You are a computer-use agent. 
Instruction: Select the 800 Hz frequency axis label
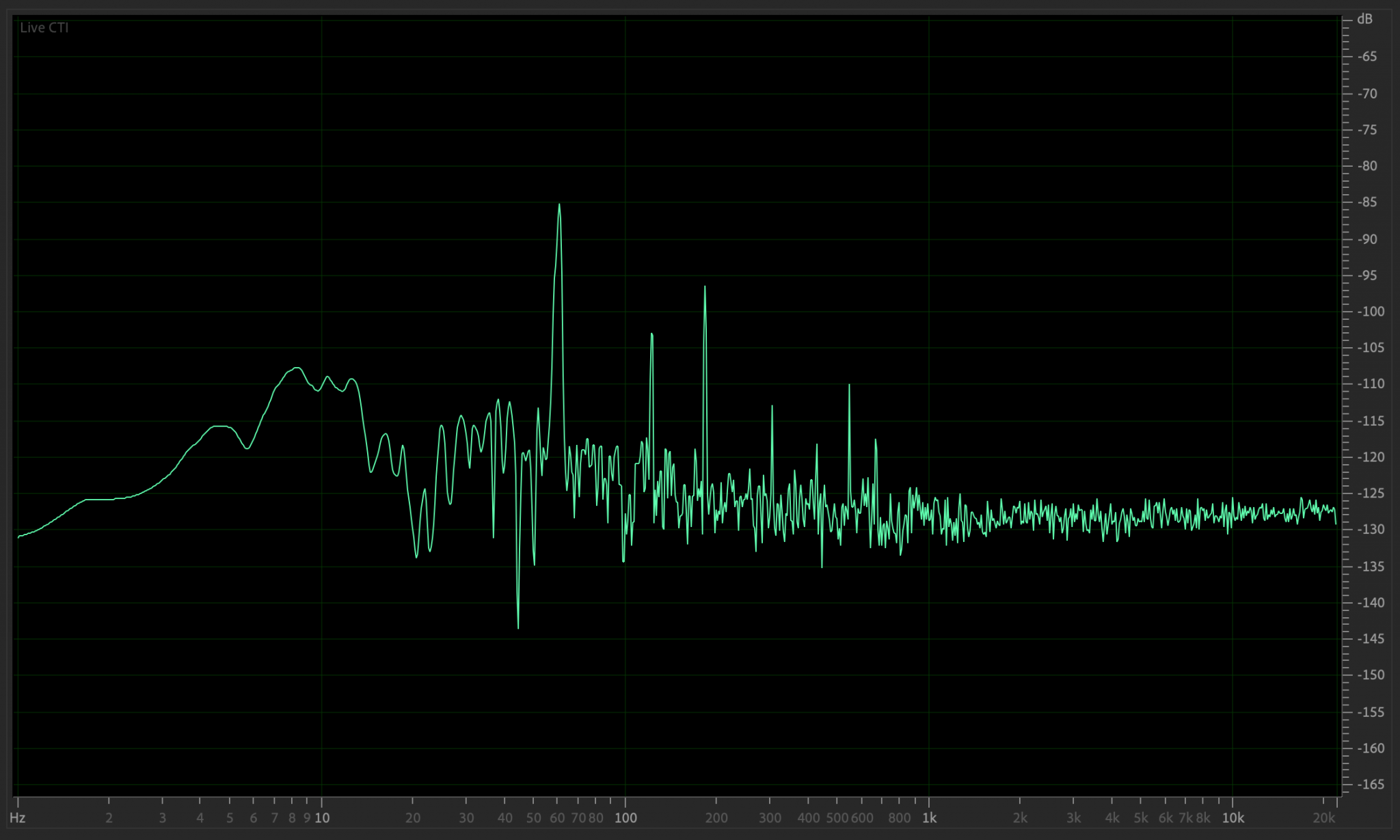point(900,817)
